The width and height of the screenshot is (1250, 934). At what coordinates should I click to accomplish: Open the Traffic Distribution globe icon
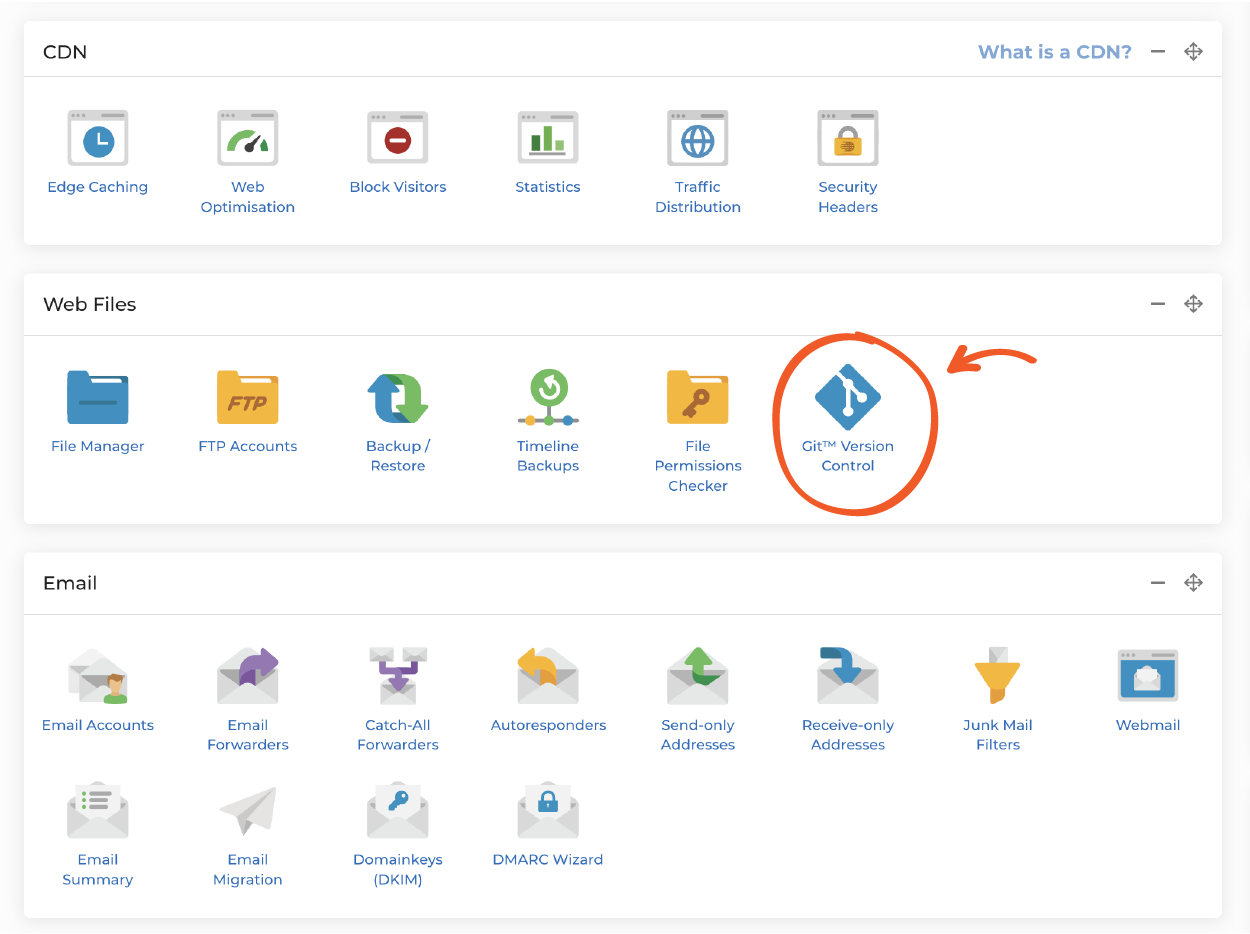[x=698, y=138]
